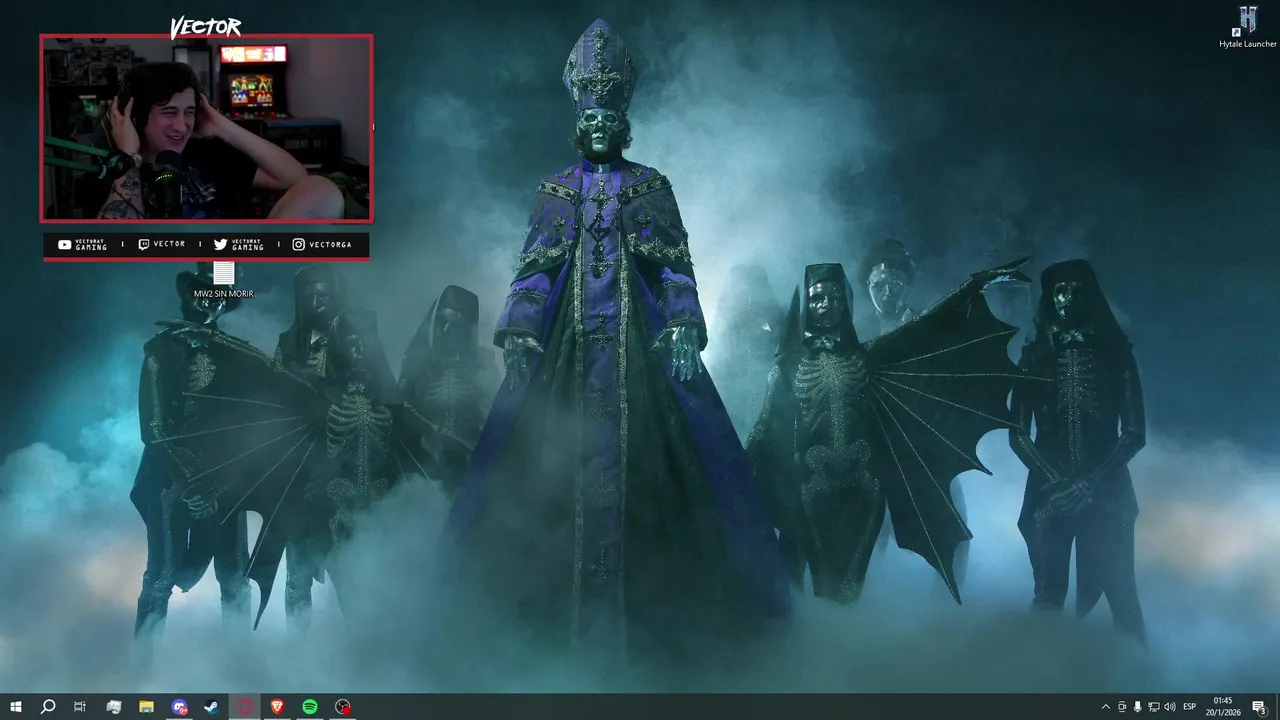Show hidden system tray icons
Screen dimensions: 1280x720
pos(1105,707)
